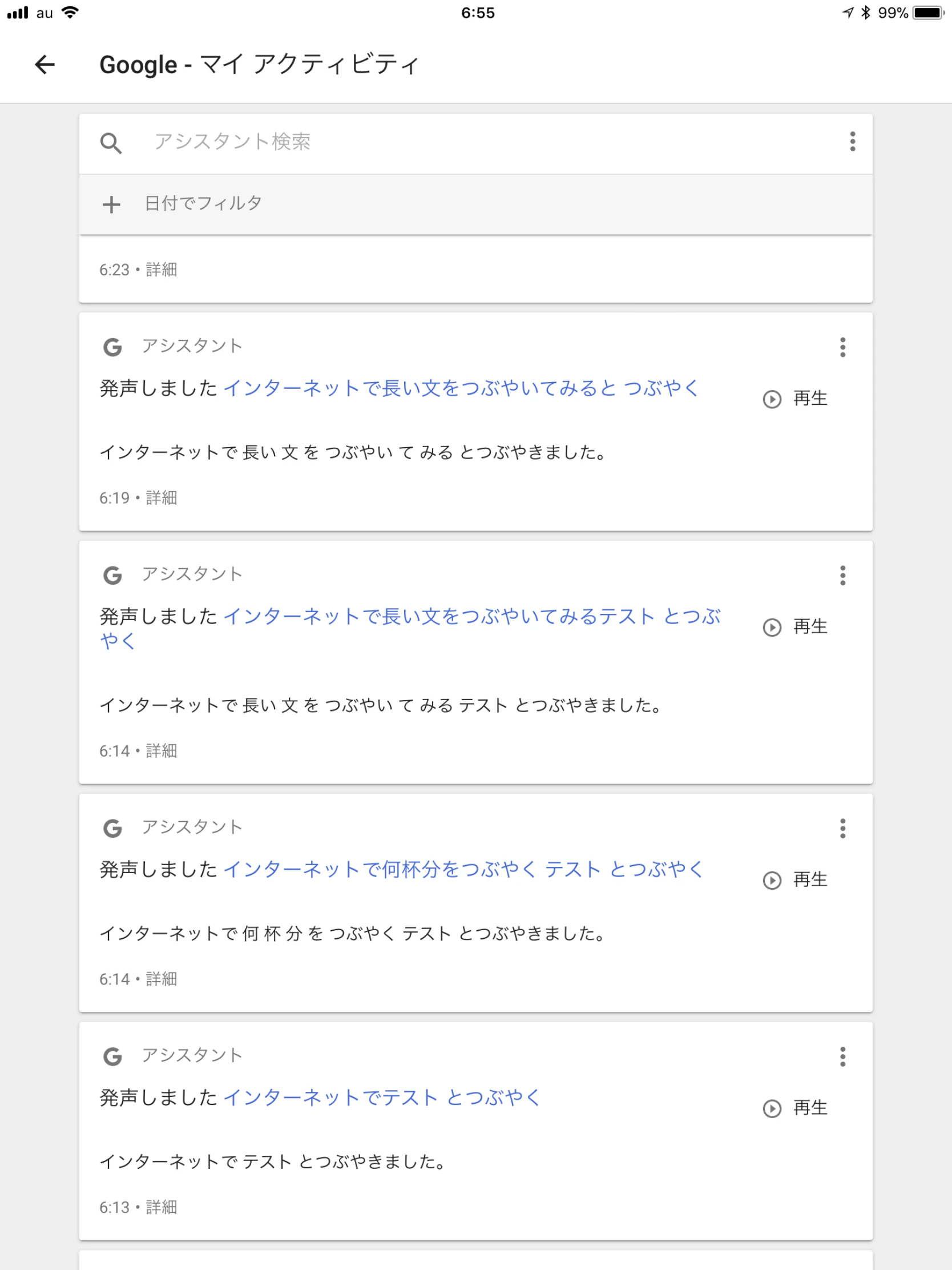Viewport: 952px width, 1270px height.
Task: Tap the back arrow in header
Action: 45,65
